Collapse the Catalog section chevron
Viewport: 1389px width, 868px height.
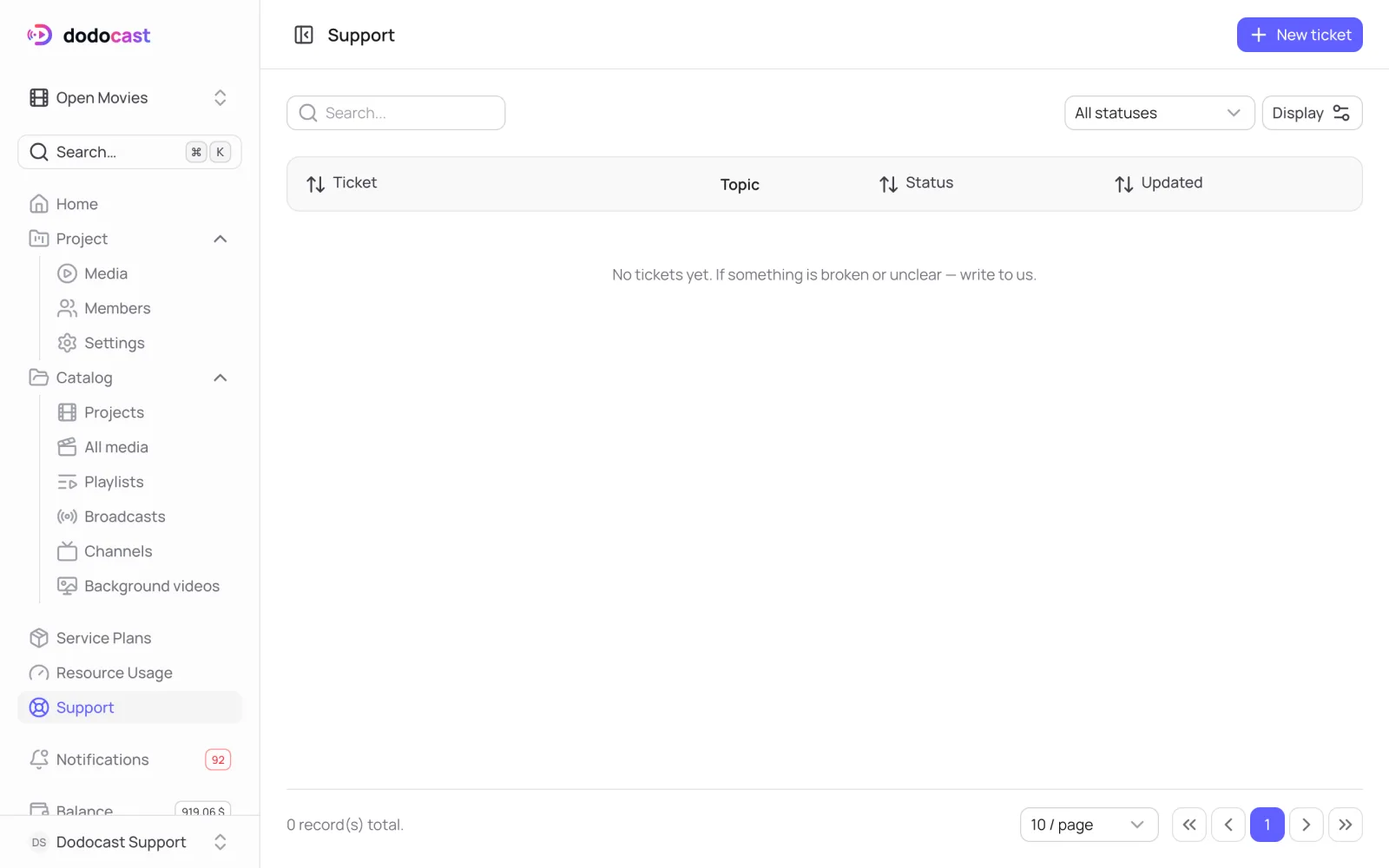tap(221, 378)
